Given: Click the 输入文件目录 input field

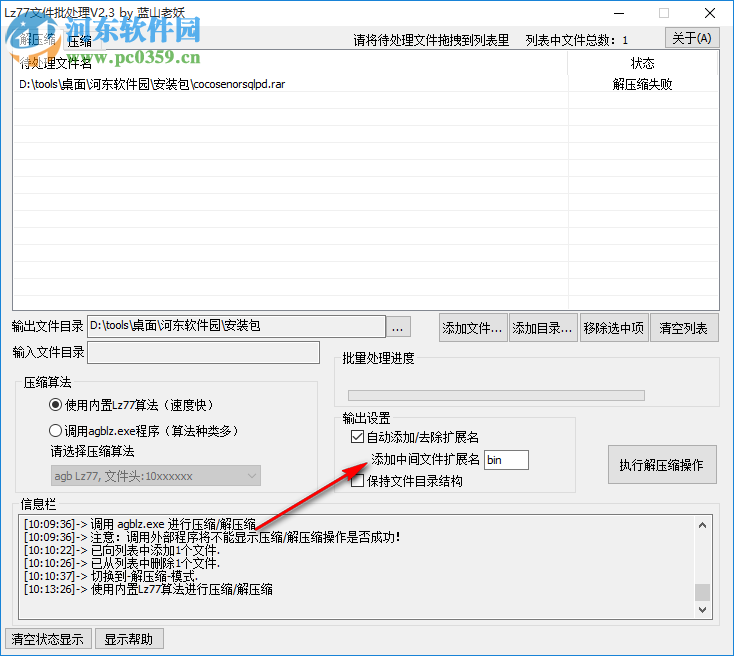Looking at the screenshot, I should click(x=204, y=352).
